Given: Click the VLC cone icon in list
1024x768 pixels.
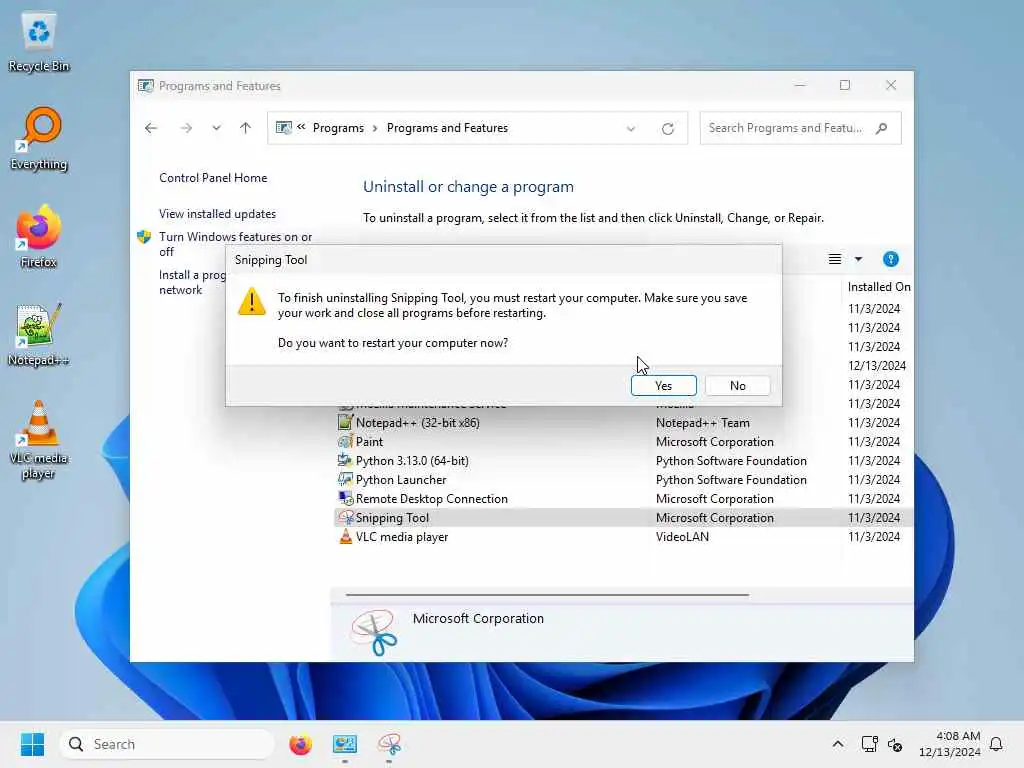Looking at the screenshot, I should [345, 536].
